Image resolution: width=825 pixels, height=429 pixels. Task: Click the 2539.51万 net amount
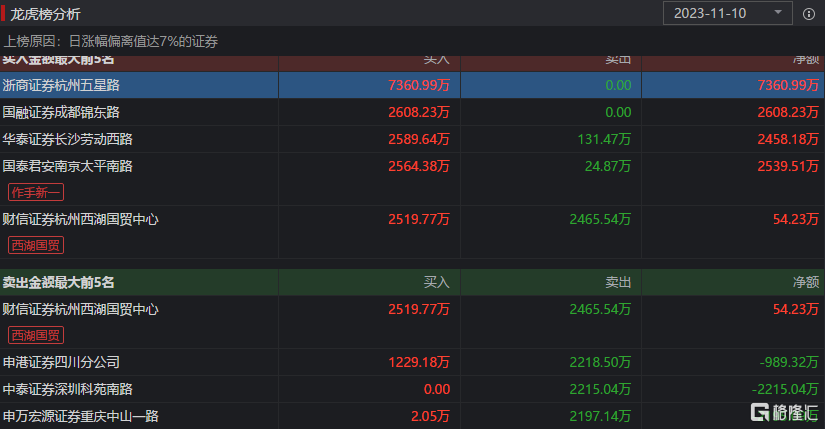(x=788, y=166)
